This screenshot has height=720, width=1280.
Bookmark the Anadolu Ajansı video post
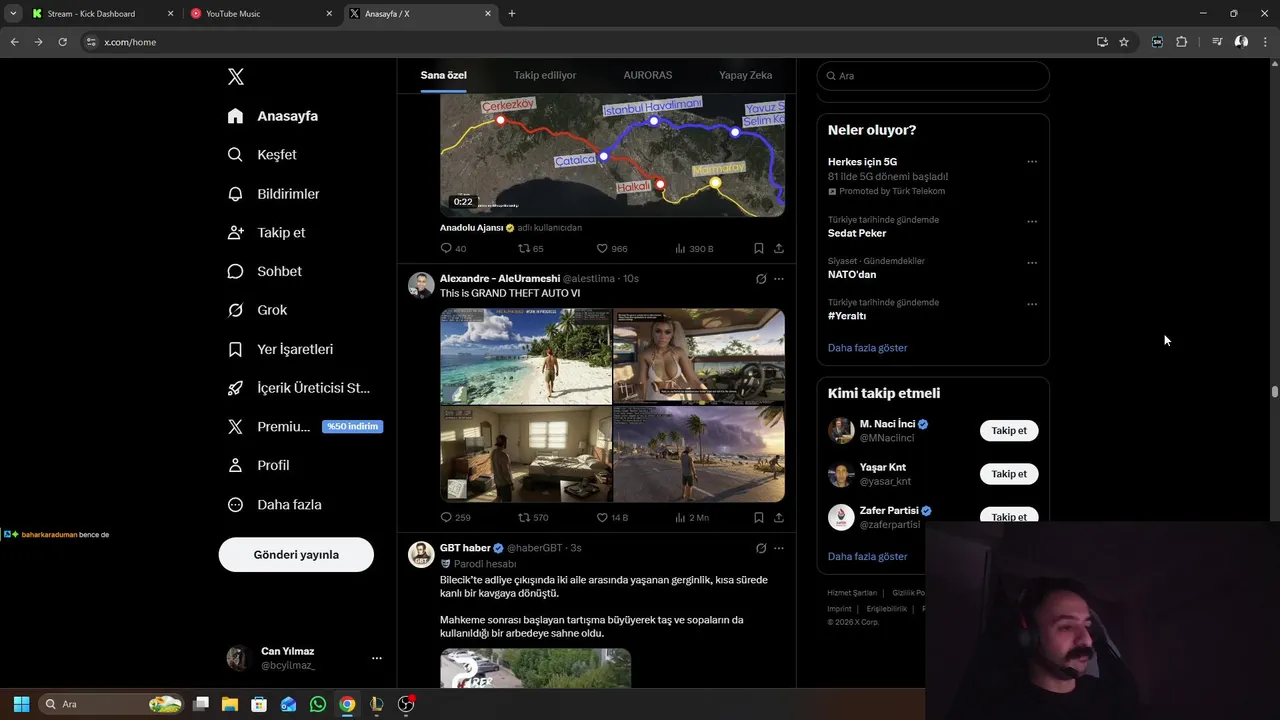point(759,248)
